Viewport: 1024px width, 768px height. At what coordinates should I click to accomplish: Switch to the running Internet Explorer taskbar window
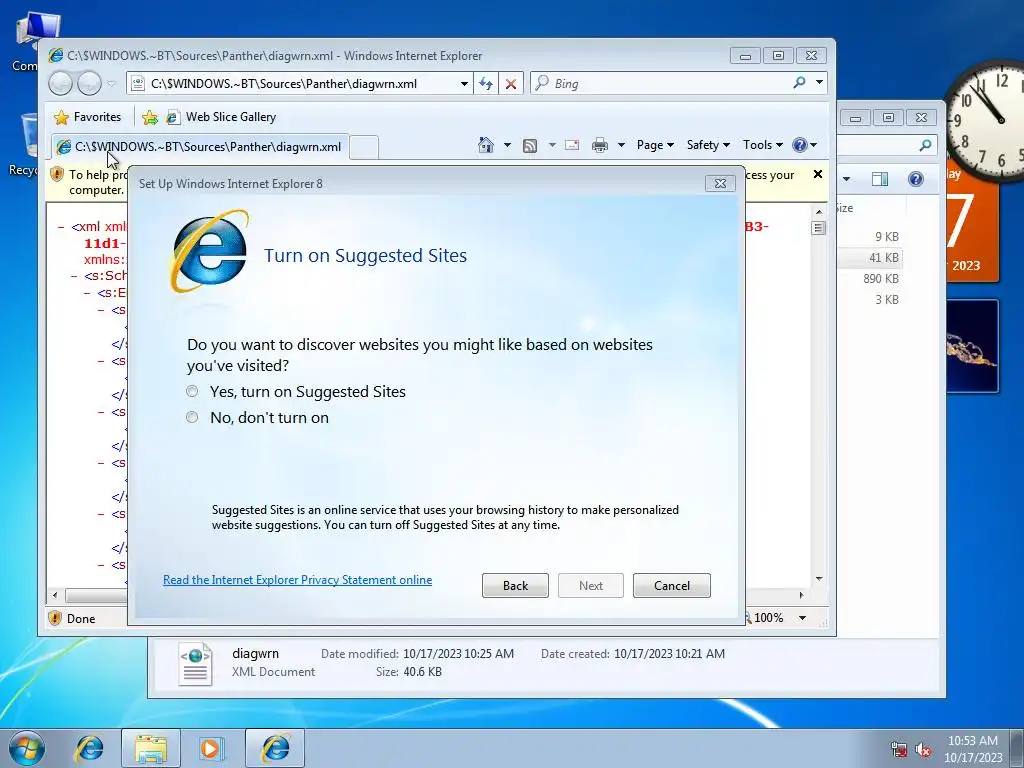tap(275, 748)
